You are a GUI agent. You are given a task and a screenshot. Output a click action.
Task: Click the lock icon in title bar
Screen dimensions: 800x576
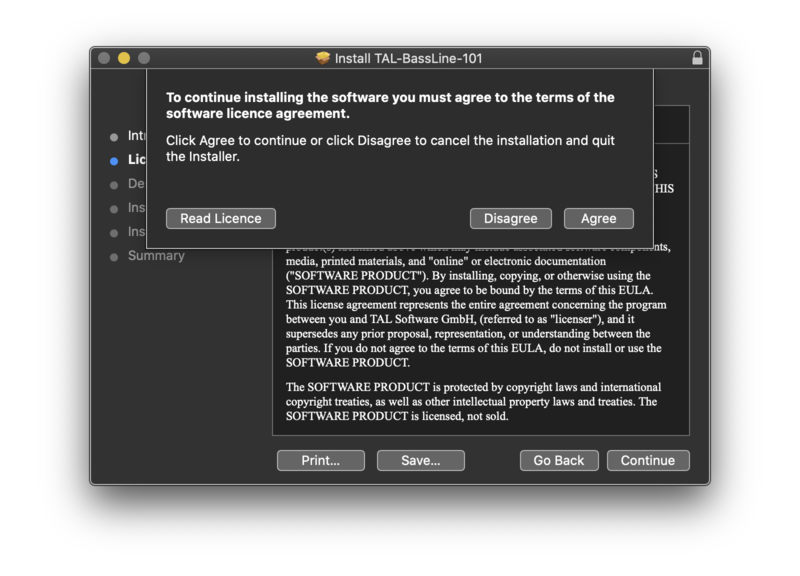697,58
